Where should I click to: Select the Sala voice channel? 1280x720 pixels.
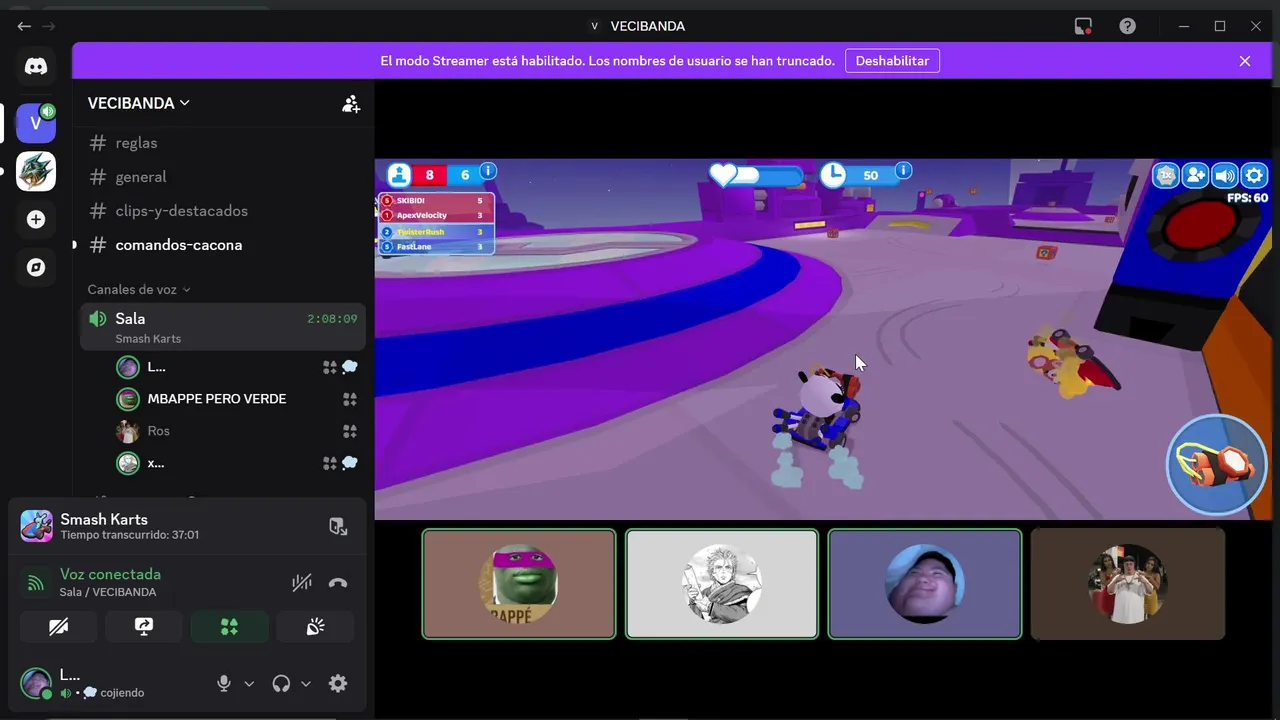222,327
